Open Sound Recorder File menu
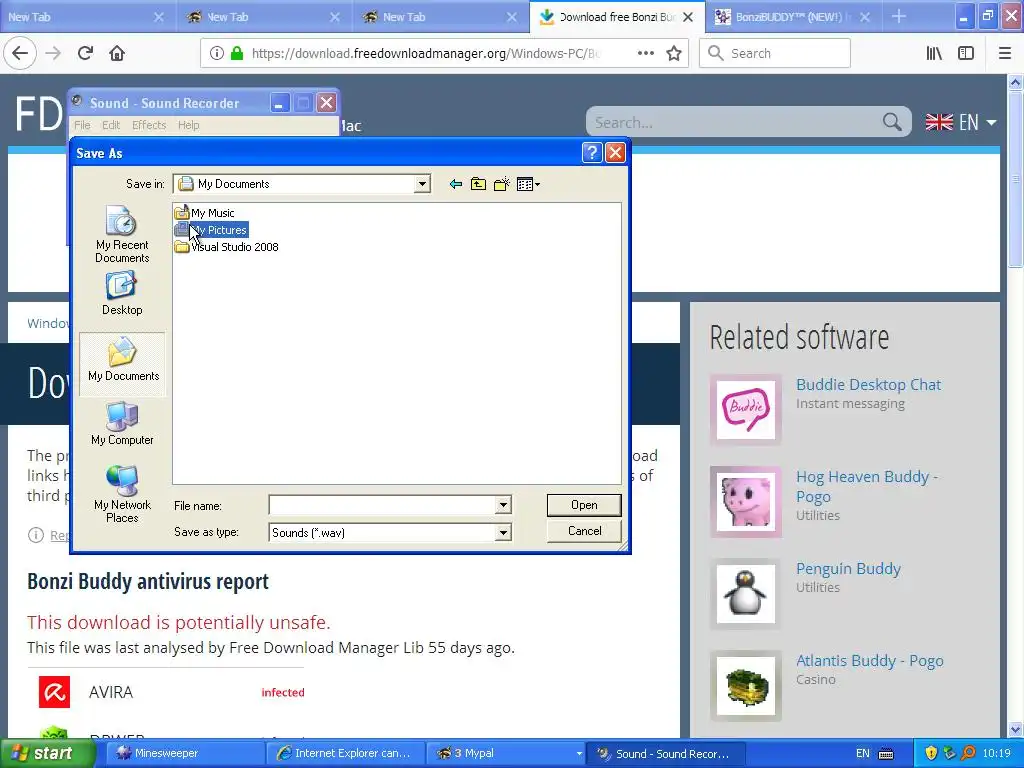 click(x=82, y=125)
